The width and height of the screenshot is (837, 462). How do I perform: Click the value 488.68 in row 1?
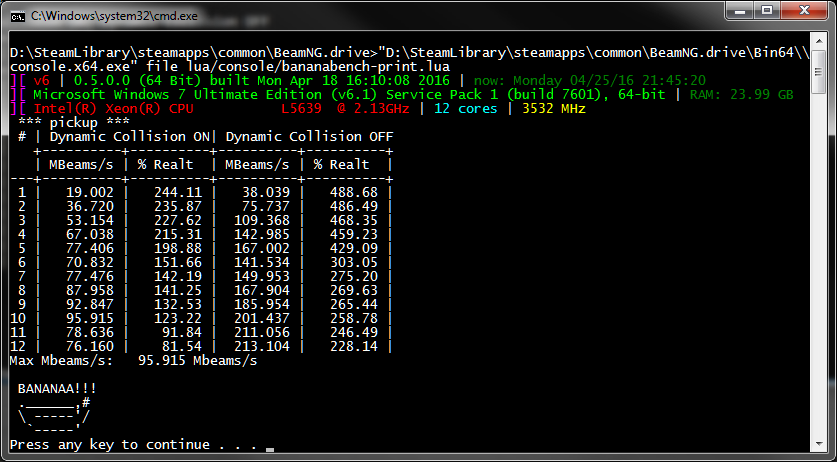[x=354, y=192]
